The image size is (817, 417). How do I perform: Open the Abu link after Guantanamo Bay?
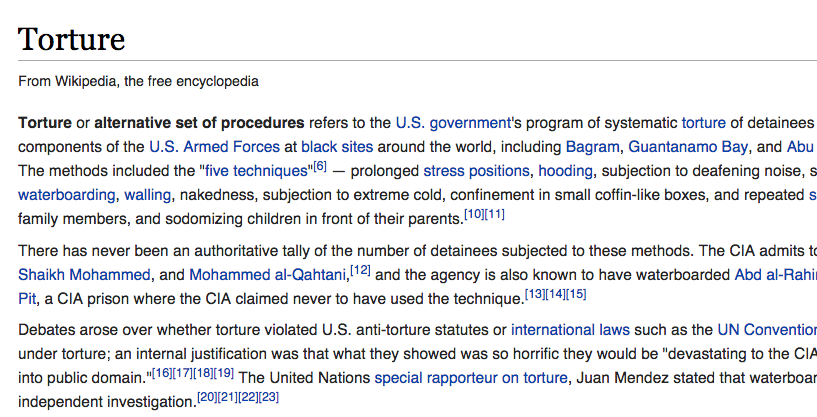(801, 147)
